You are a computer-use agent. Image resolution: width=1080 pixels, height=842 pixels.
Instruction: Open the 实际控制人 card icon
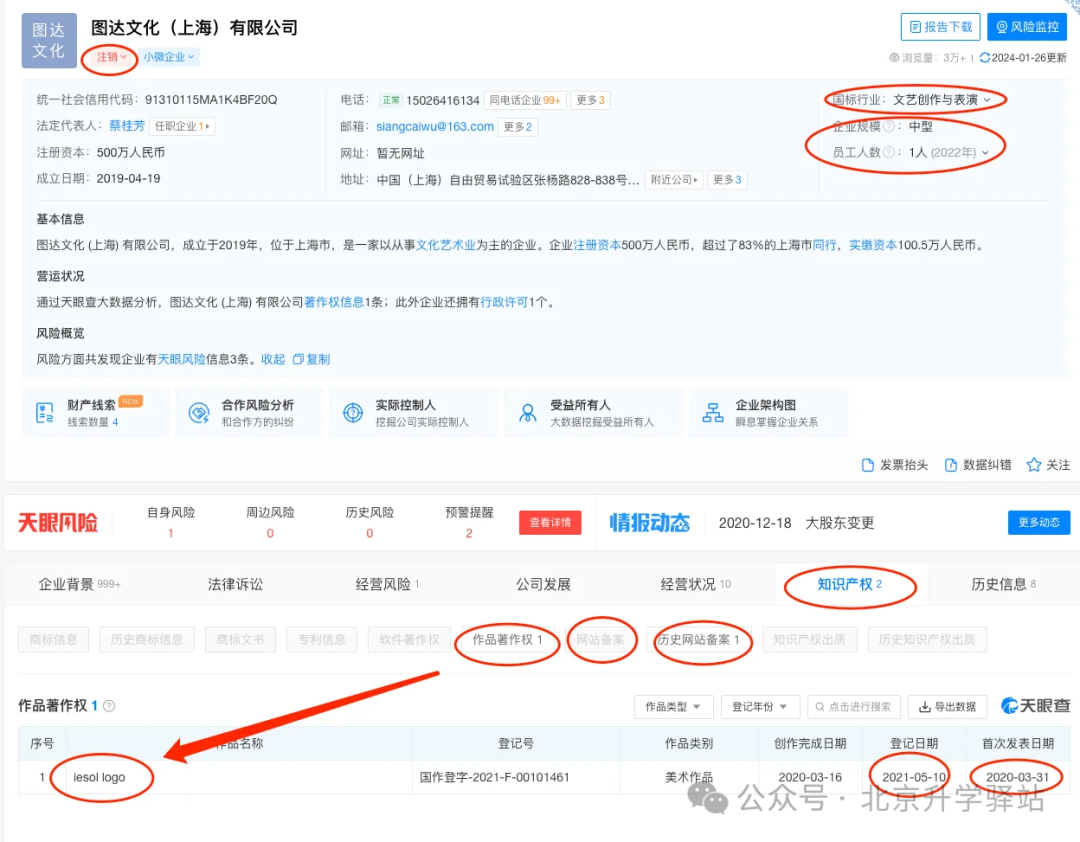pos(353,413)
